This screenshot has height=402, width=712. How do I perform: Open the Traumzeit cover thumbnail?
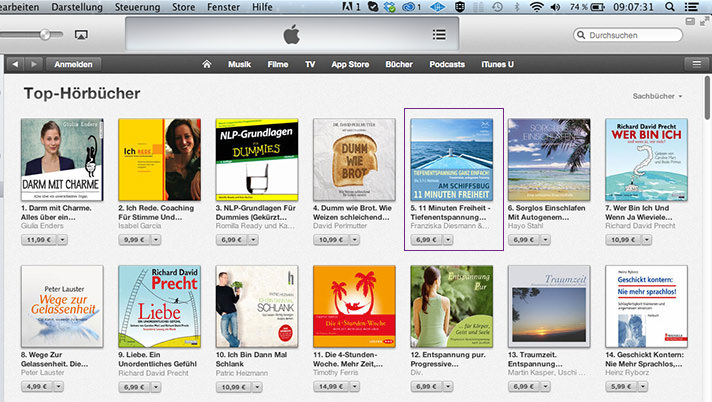coord(549,307)
